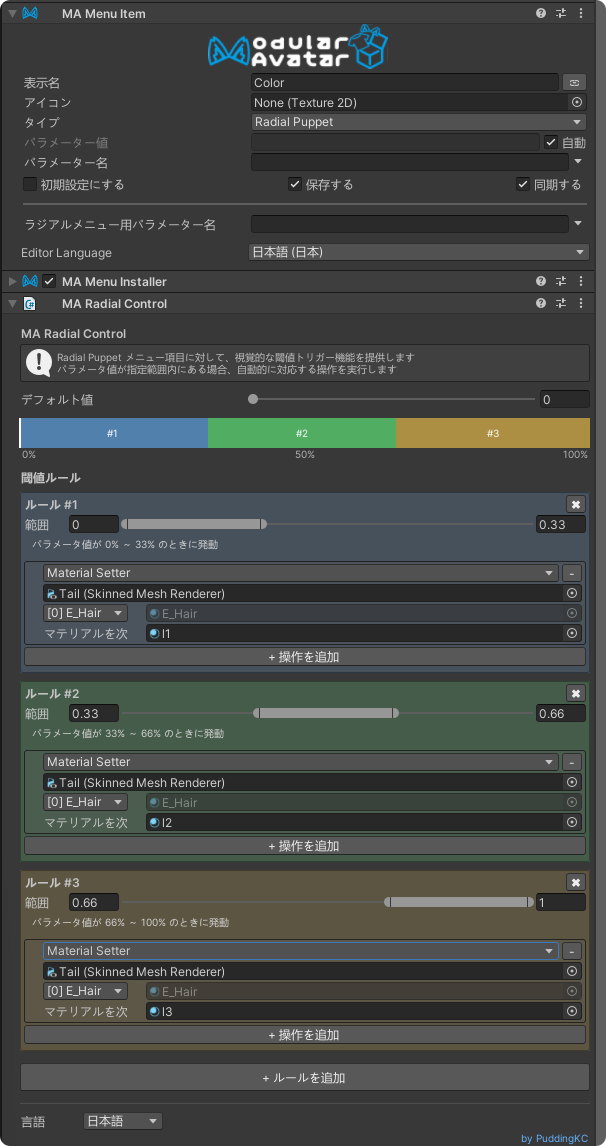
Task: Click the ルール #3 range slider bar
Action: 459,902
